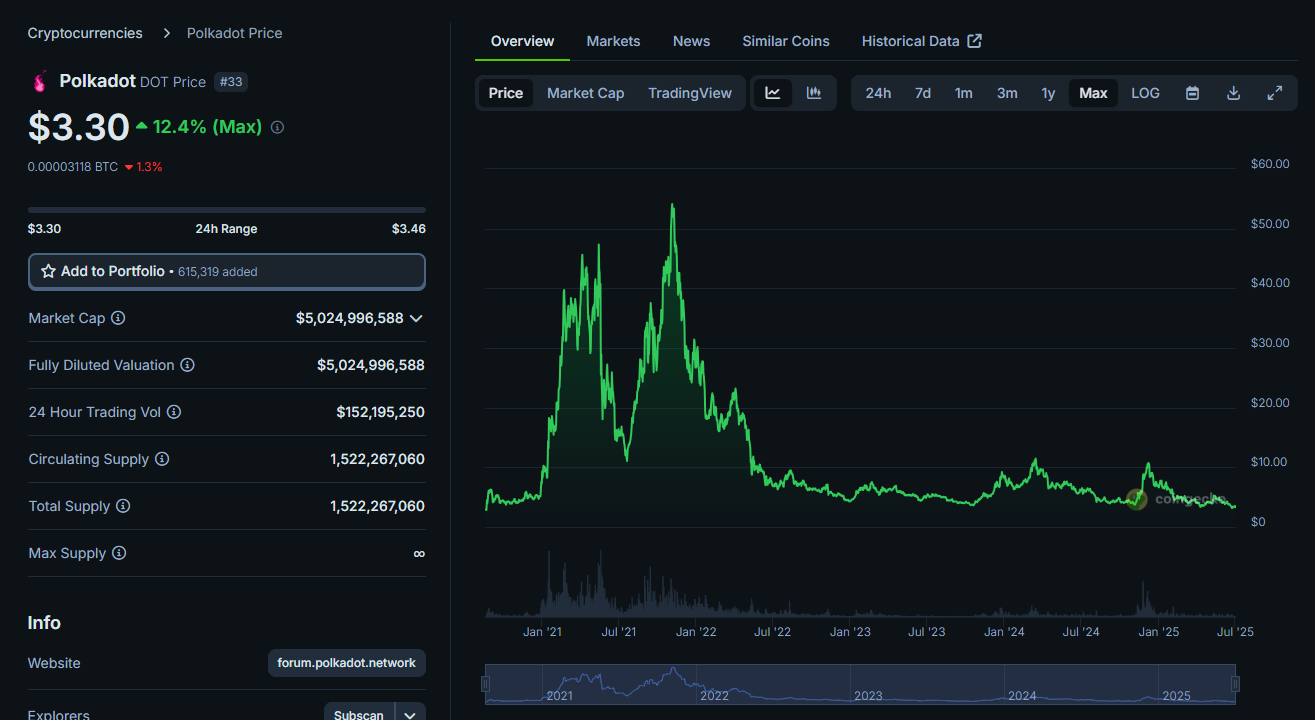Screen dimensions: 1315x720
Task: Toggle the LOG scale option
Action: coord(1145,93)
